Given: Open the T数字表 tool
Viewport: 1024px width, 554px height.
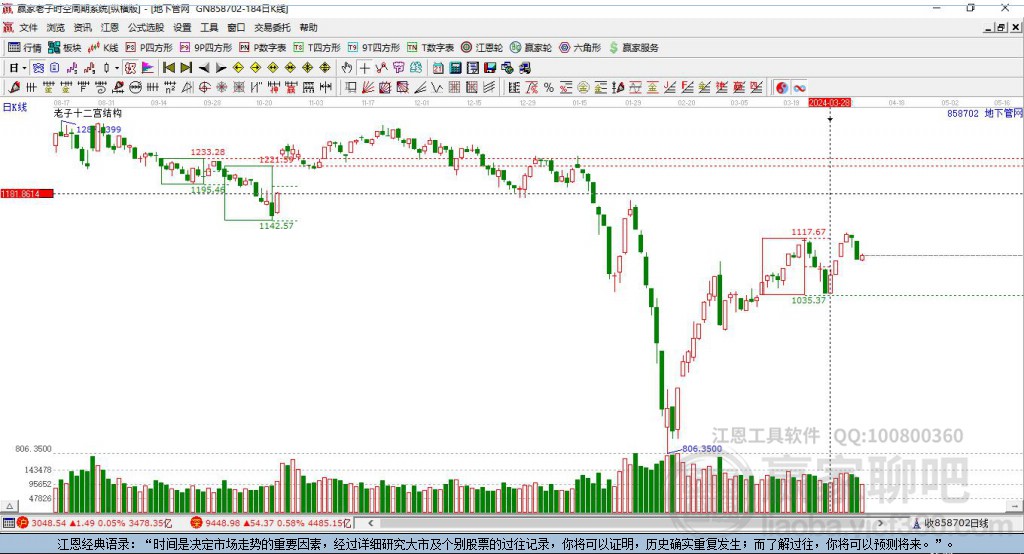Looking at the screenshot, I should pos(430,48).
